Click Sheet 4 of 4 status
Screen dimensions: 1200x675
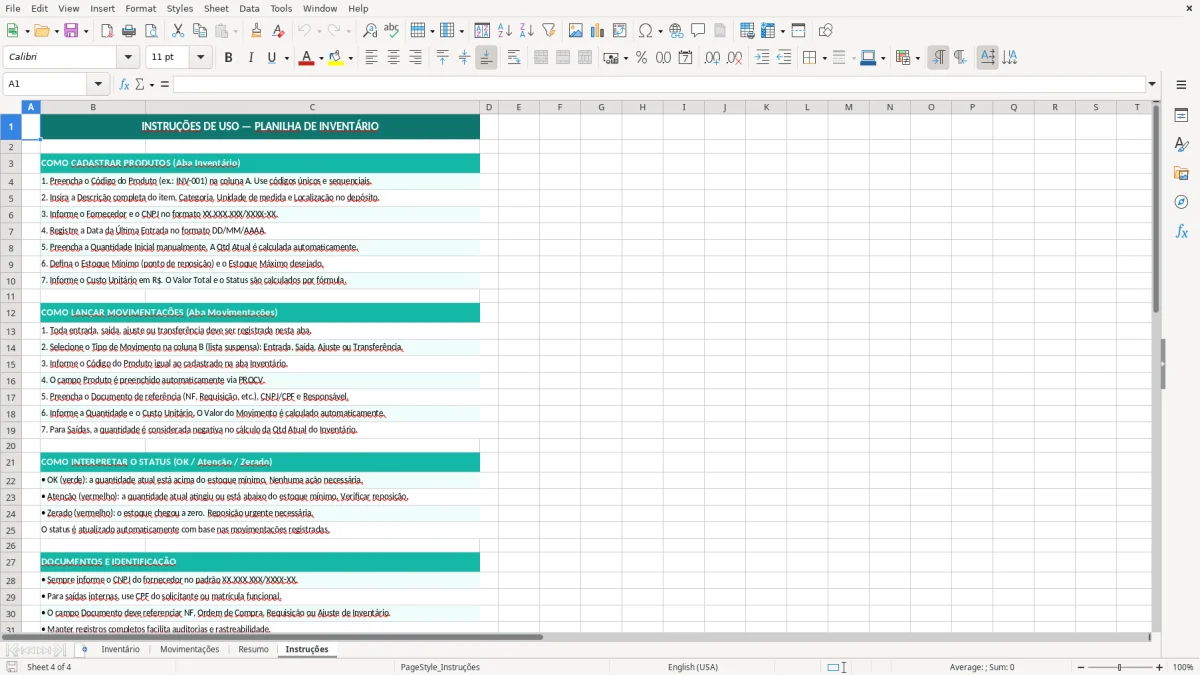tap(49, 667)
